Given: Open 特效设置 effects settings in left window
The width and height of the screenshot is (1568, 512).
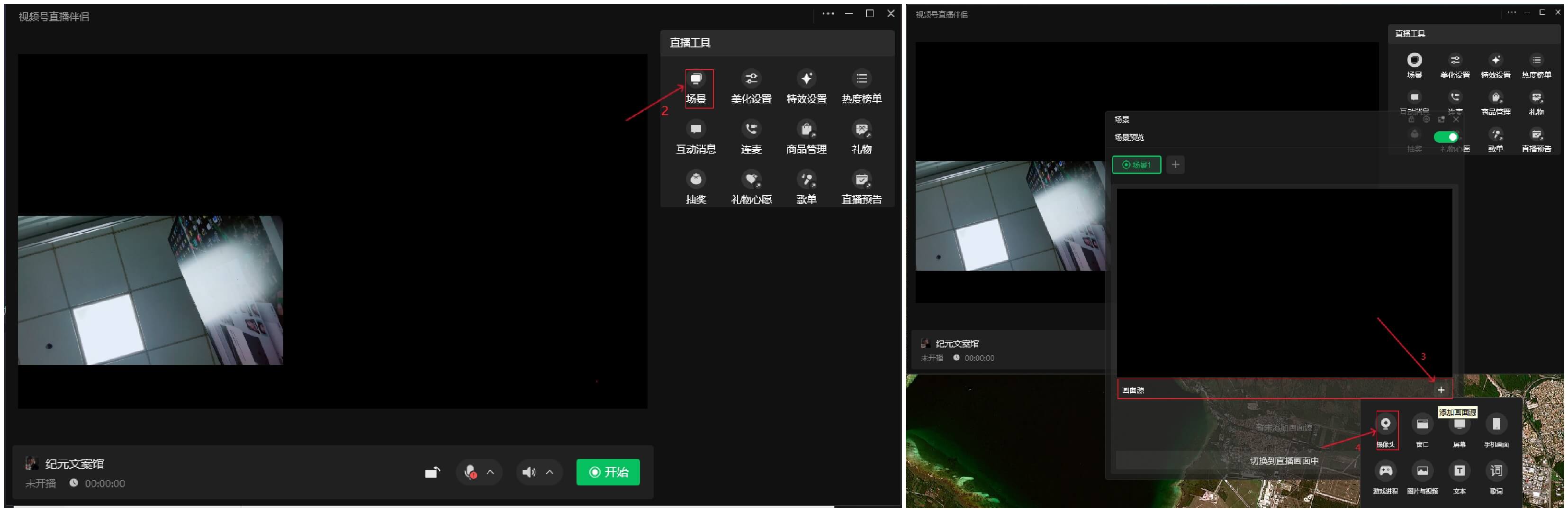Looking at the screenshot, I should (807, 88).
